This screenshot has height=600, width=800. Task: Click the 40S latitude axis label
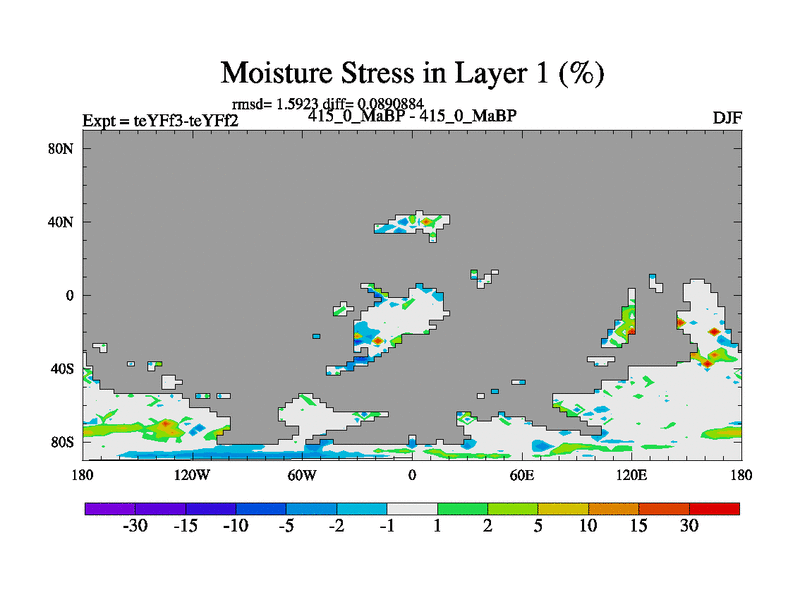(63, 368)
